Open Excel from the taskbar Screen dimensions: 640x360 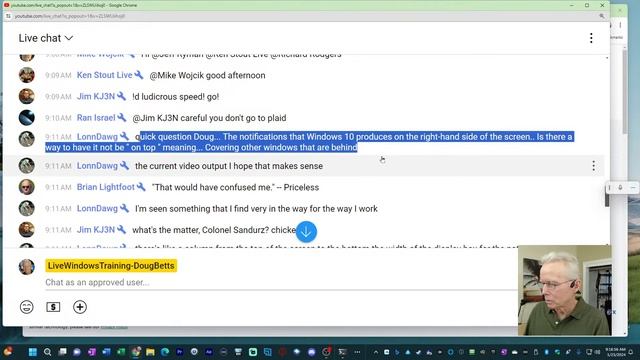pos(121,352)
